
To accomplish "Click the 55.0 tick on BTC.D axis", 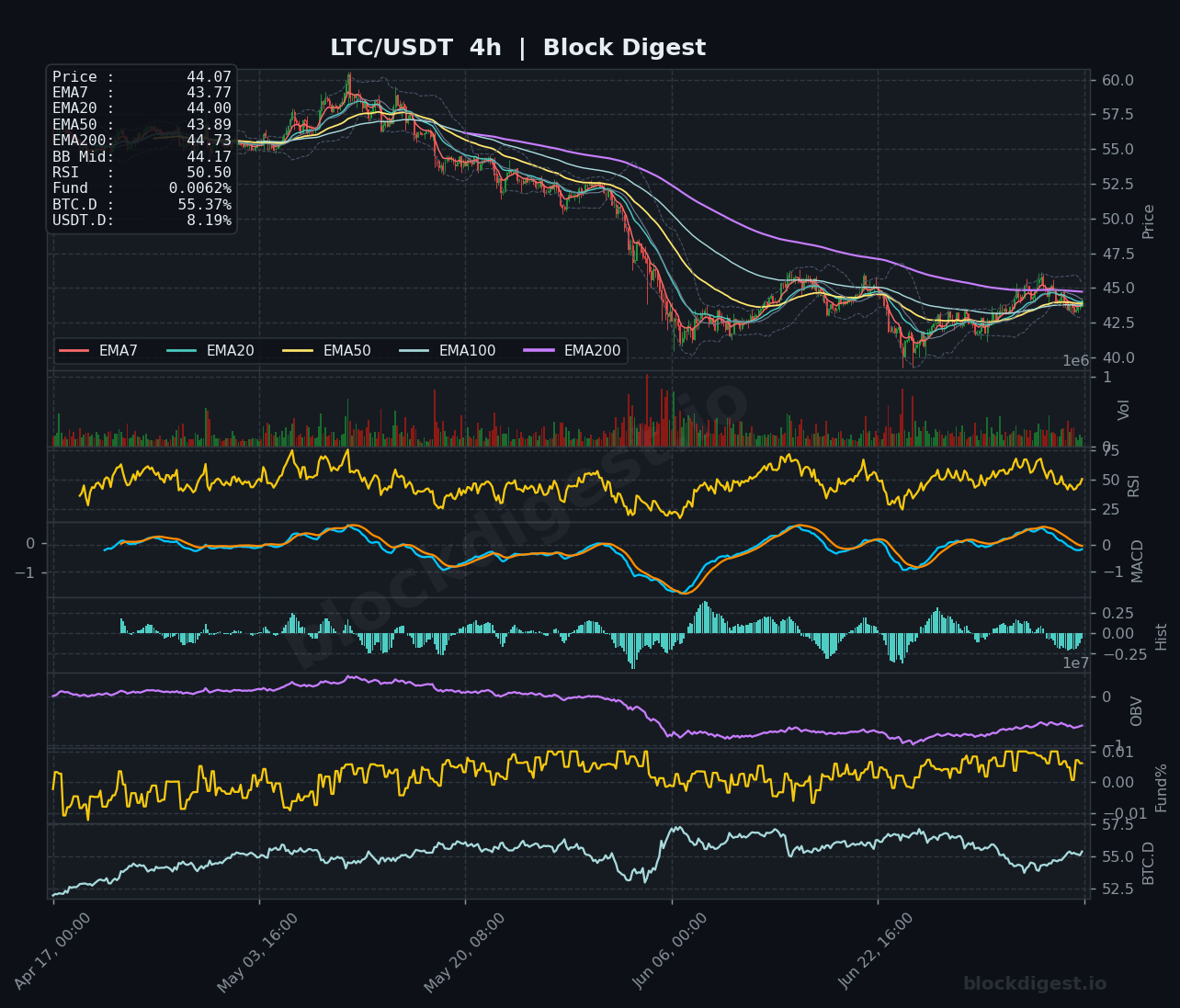I will [1117, 856].
